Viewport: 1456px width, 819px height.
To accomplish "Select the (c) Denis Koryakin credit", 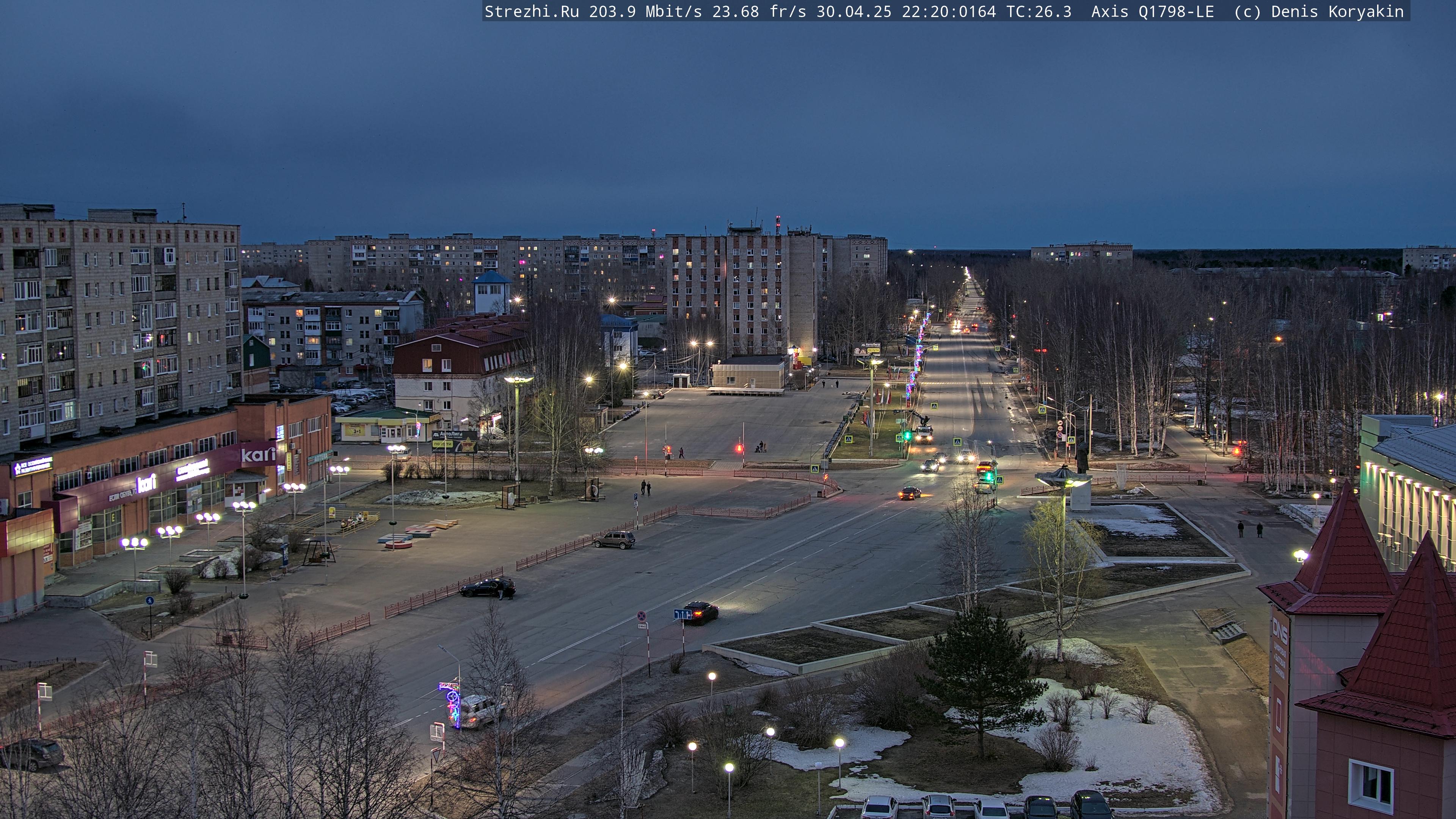I will click(x=1319, y=12).
